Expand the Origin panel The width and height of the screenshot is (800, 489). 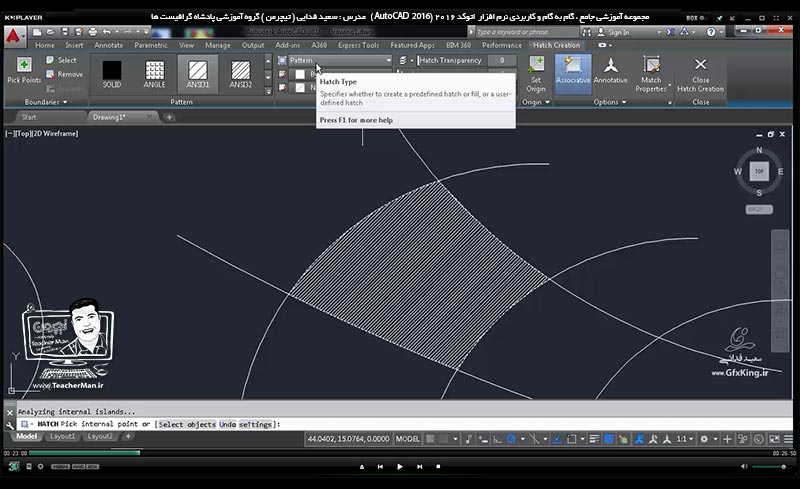click(536, 102)
